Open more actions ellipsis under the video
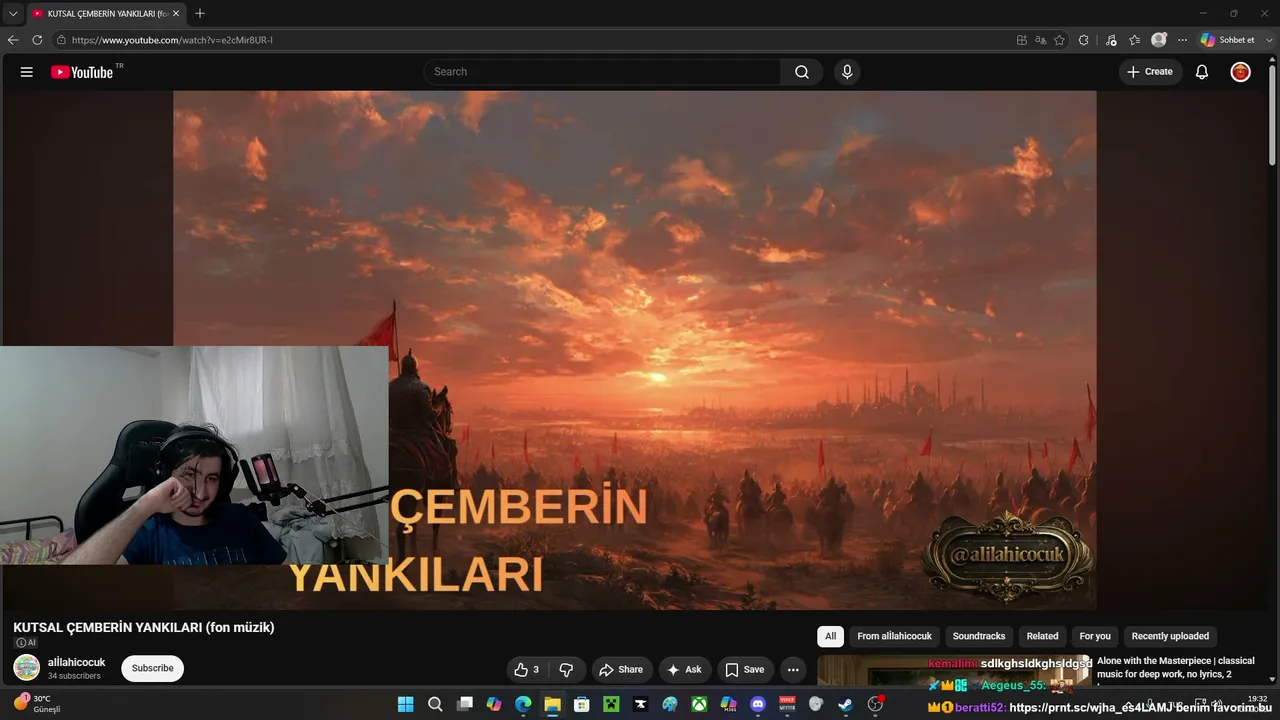This screenshot has height=720, width=1280. 793,670
